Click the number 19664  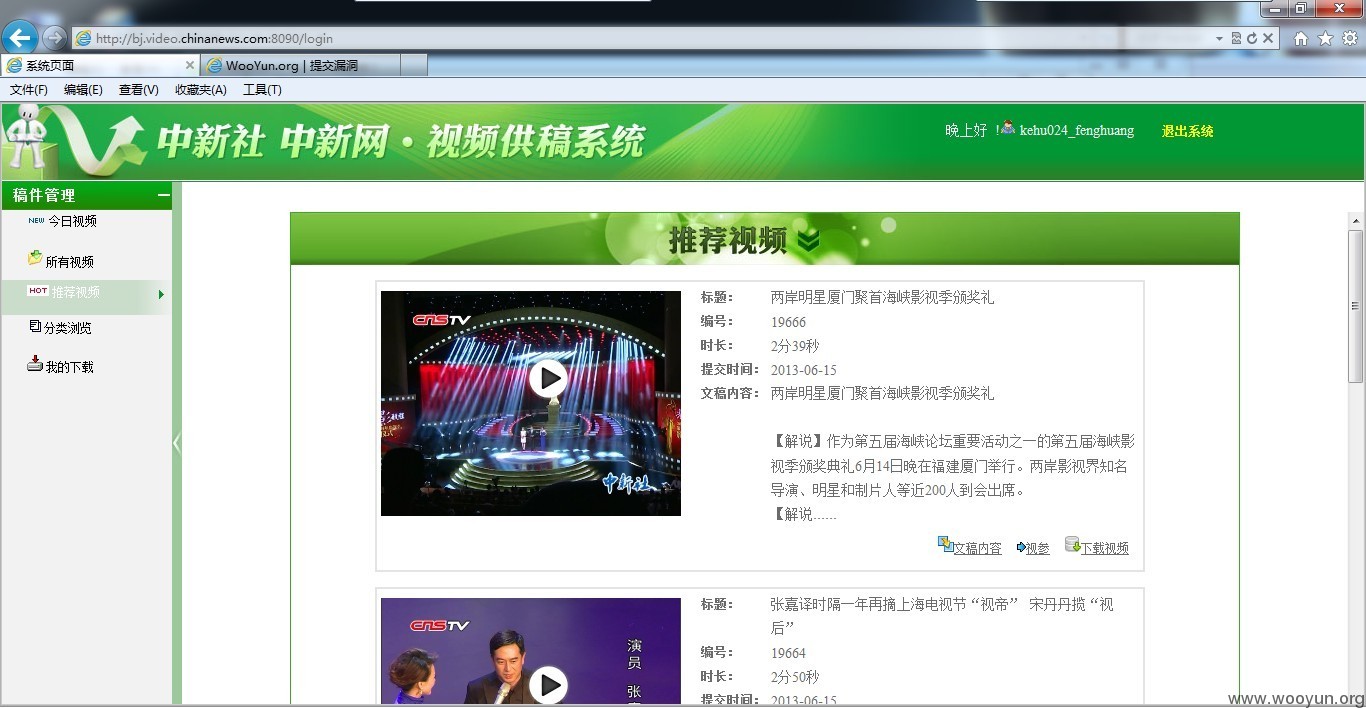(x=788, y=653)
